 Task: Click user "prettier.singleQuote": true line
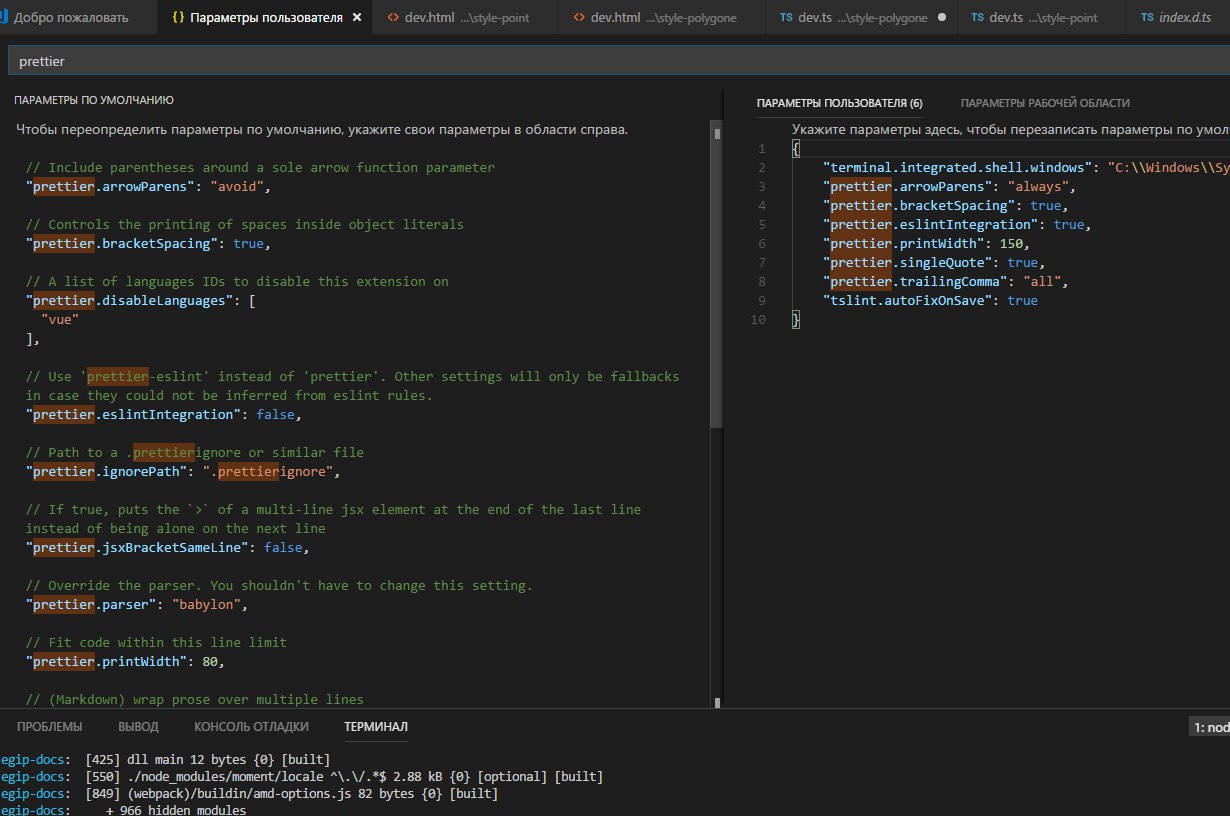point(934,263)
